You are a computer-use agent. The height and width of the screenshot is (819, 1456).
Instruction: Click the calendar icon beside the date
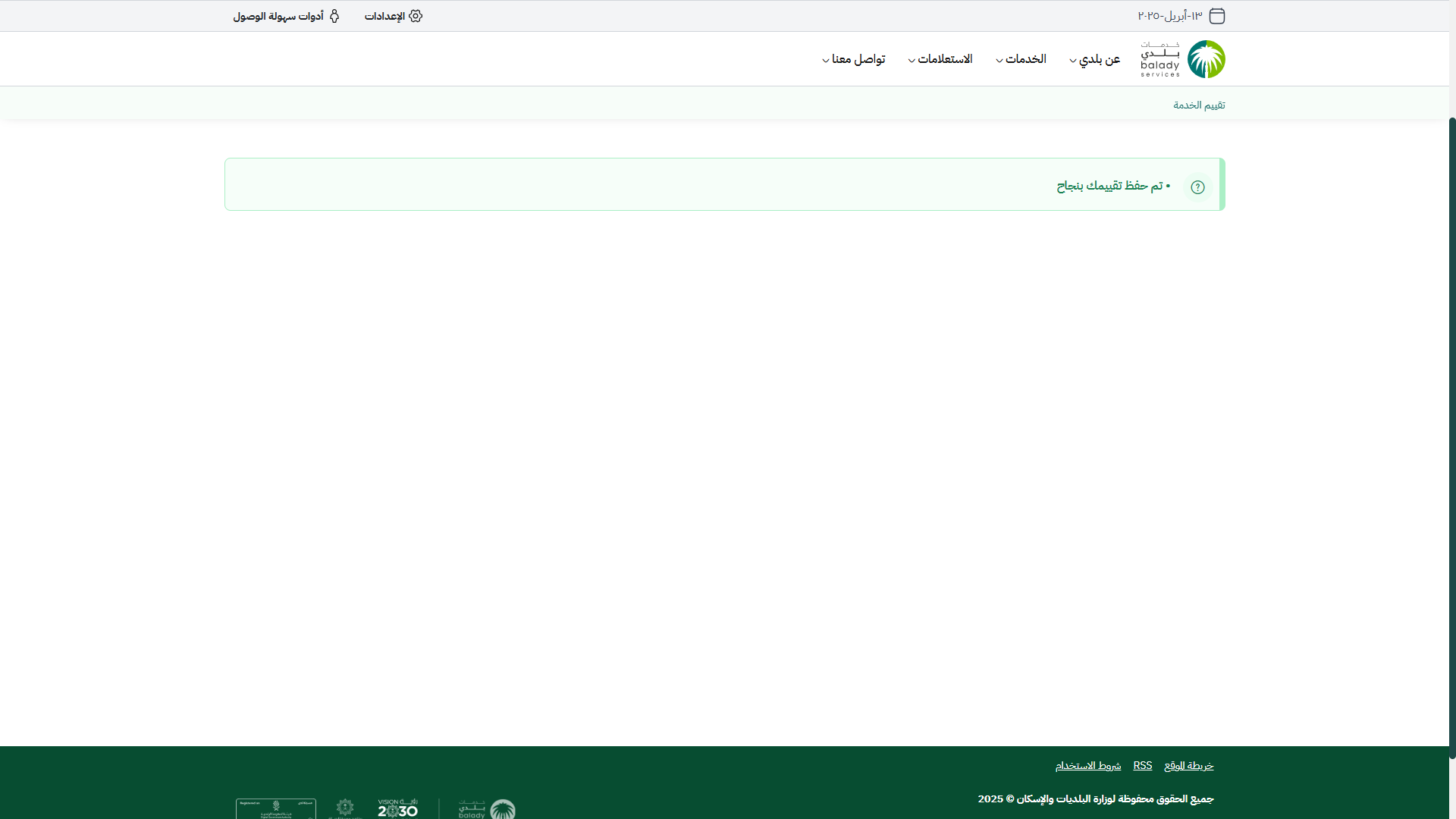pos(1217,16)
